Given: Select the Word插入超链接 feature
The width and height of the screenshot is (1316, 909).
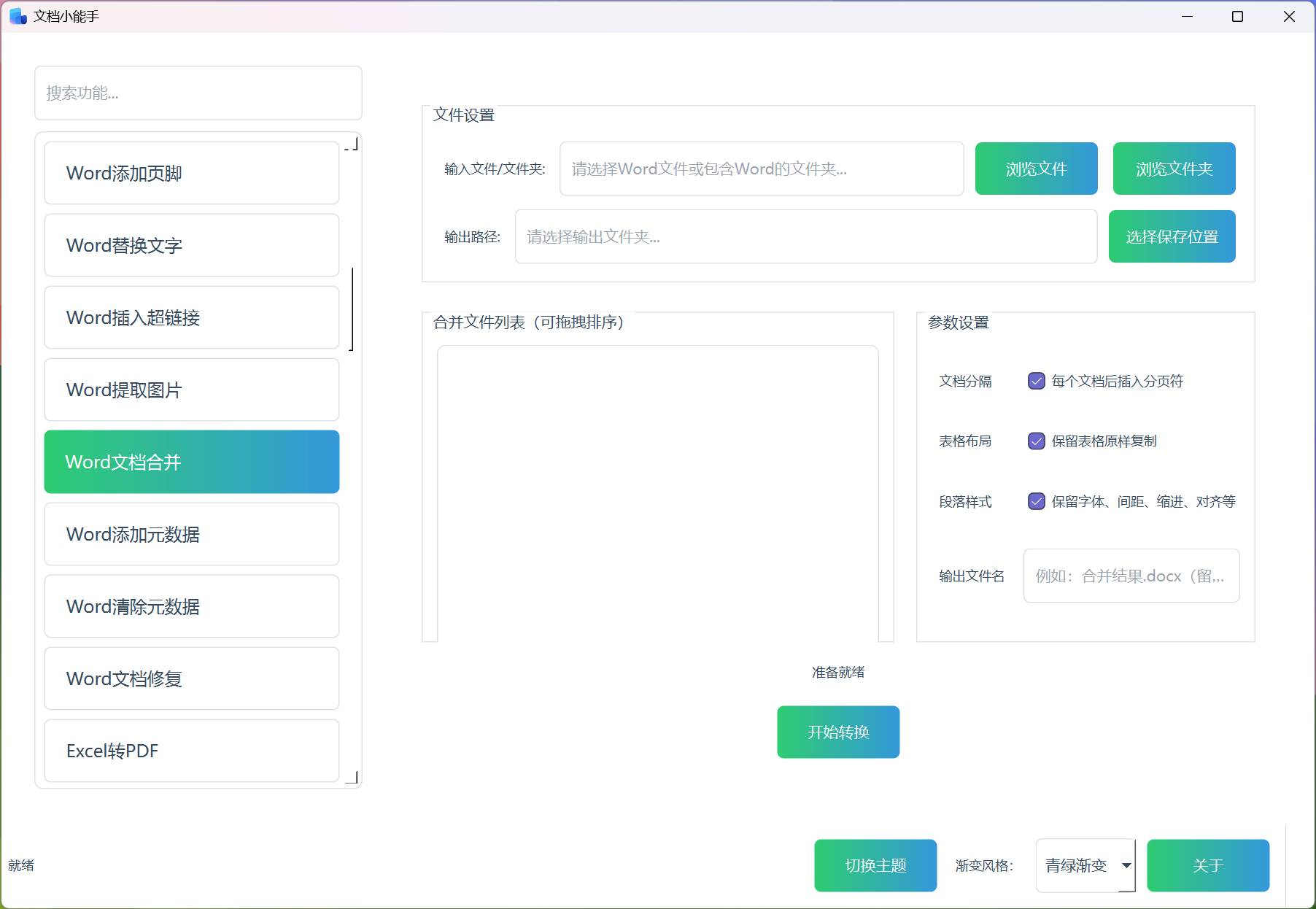Looking at the screenshot, I should (191, 317).
